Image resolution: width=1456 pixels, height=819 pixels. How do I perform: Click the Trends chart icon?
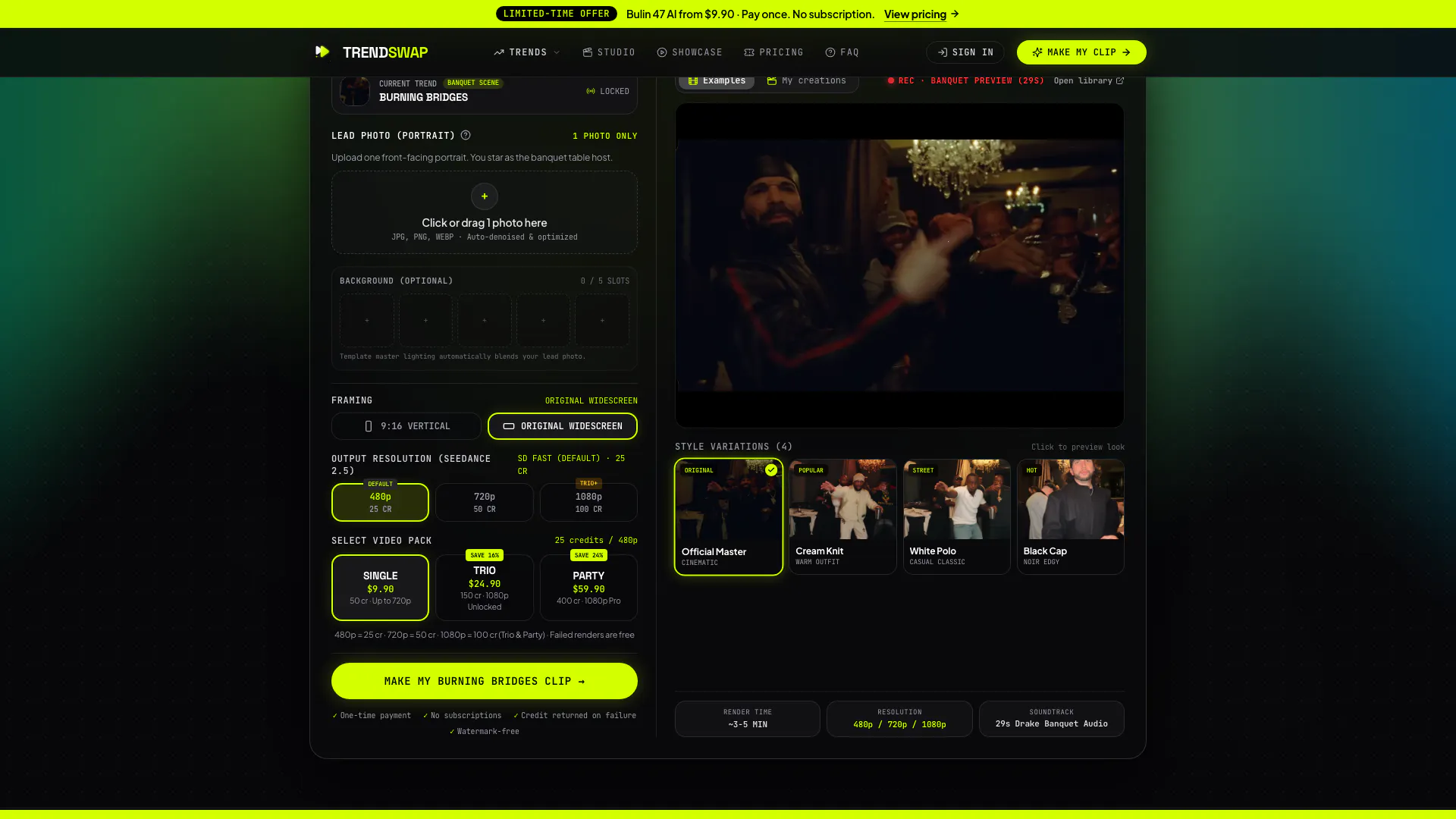[499, 52]
